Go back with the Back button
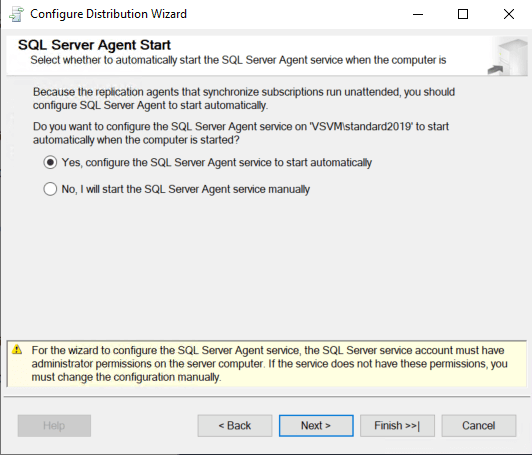 (x=235, y=425)
